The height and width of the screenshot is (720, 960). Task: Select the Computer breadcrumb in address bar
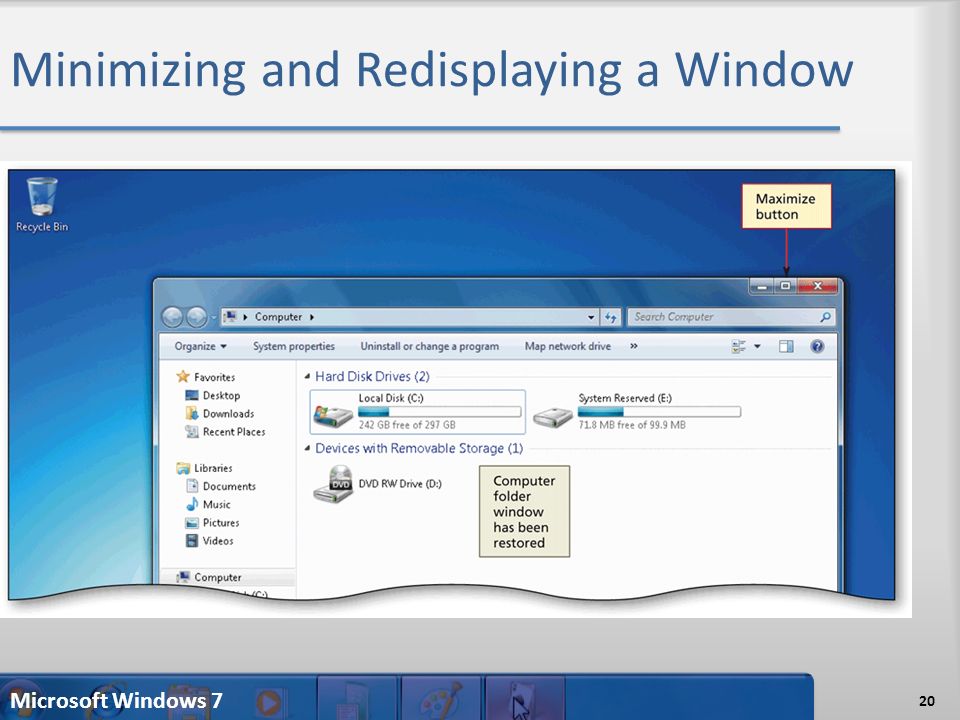[279, 317]
